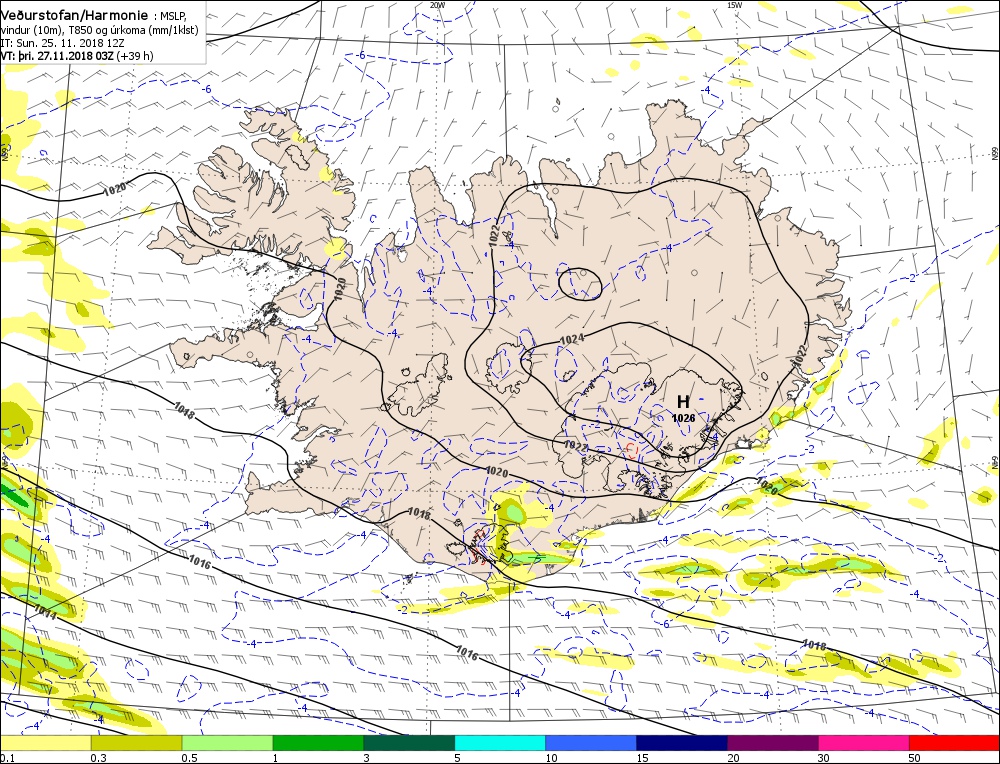Click the '50' legend scale value
Viewport: 1000px width, 764px height.
pyautogui.click(x=915, y=758)
